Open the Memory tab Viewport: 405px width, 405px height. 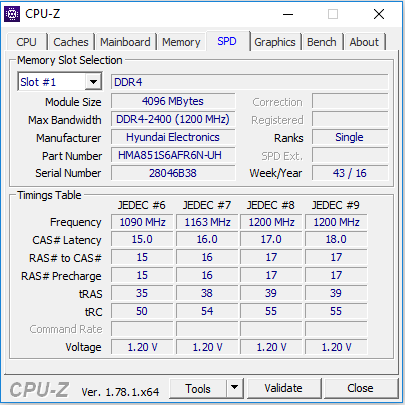181,42
